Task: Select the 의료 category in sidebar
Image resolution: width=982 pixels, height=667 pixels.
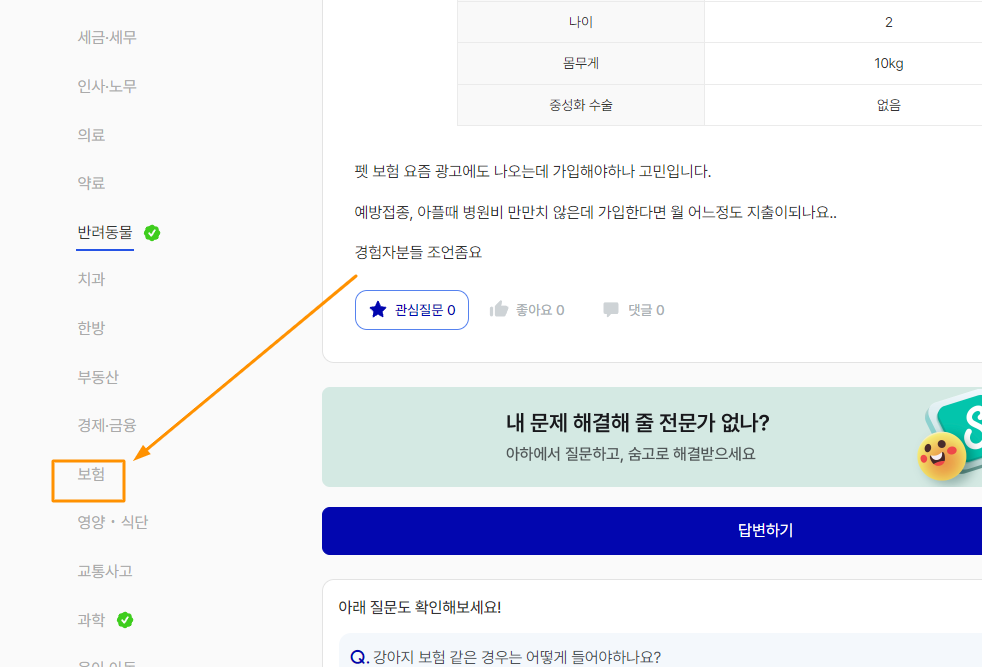Action: click(91, 135)
